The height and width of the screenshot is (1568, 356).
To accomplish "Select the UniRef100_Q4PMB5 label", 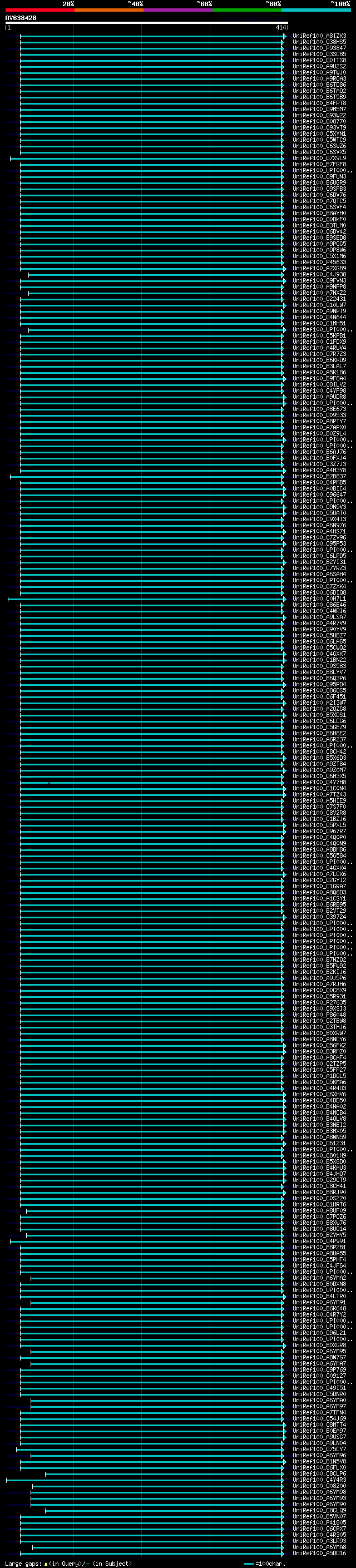I will (319, 483).
